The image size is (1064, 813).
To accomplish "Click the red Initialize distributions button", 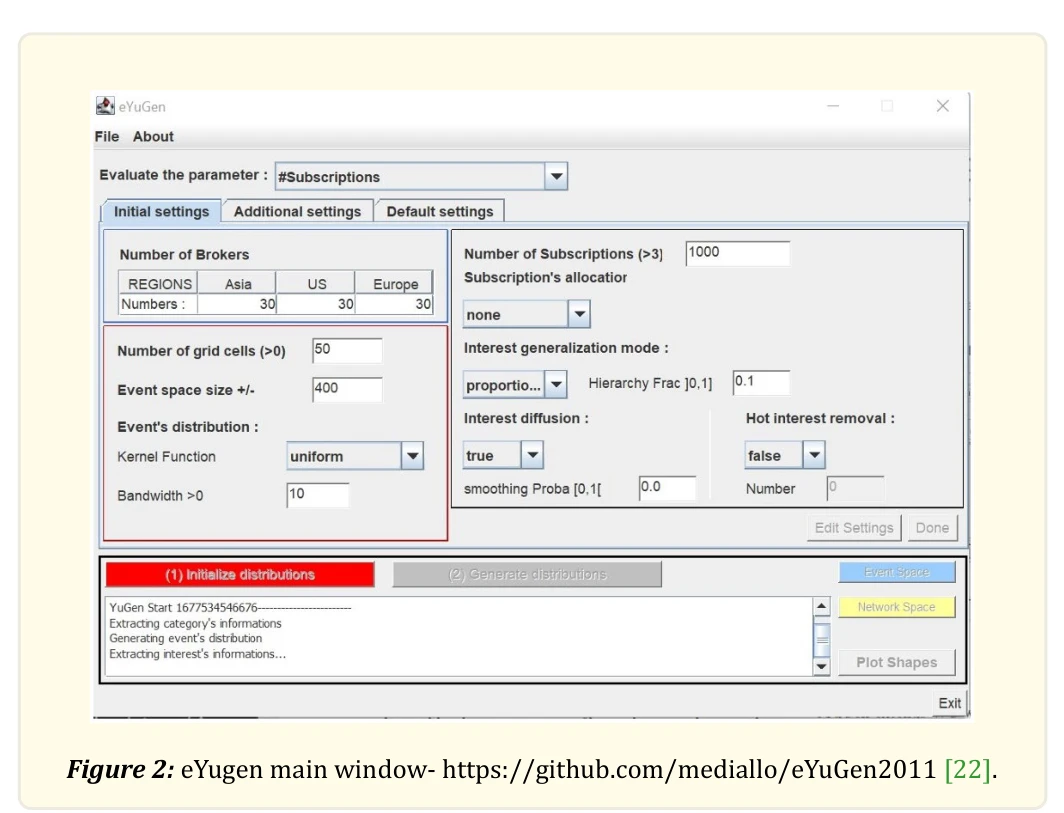I will point(240,574).
